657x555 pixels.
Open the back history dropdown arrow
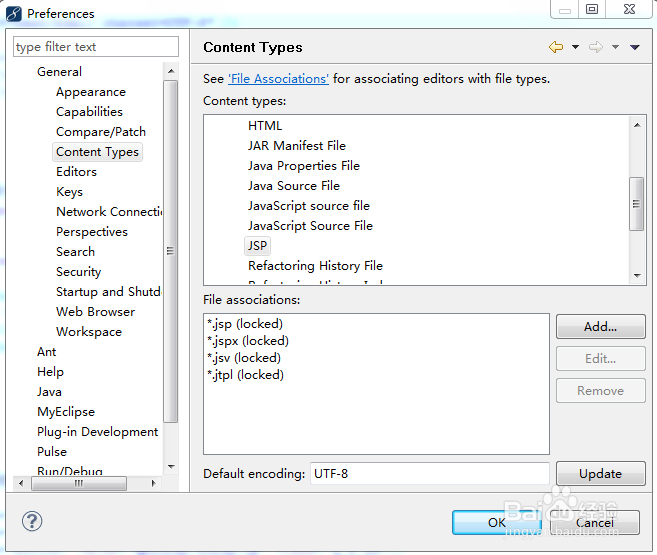pos(575,47)
